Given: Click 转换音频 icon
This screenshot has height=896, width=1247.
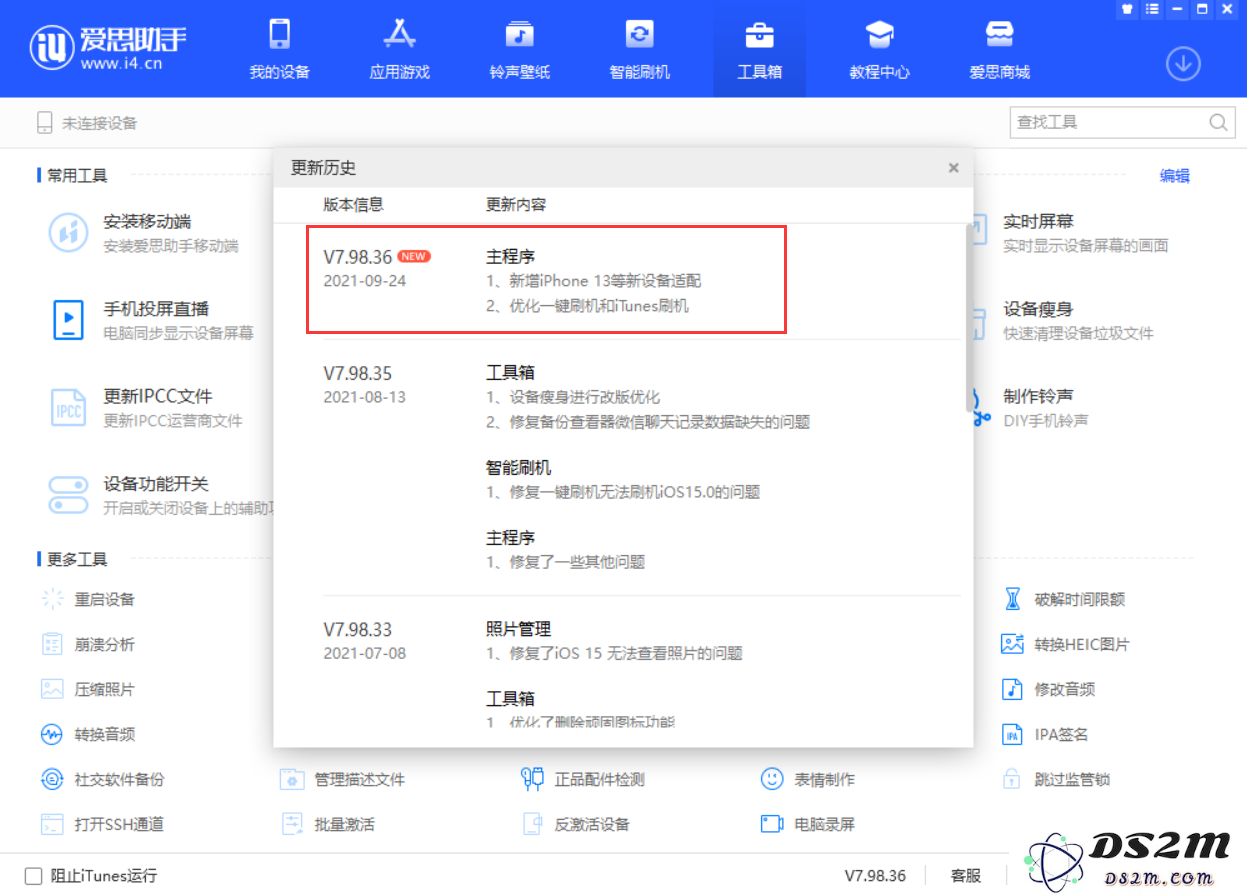Looking at the screenshot, I should [x=52, y=734].
